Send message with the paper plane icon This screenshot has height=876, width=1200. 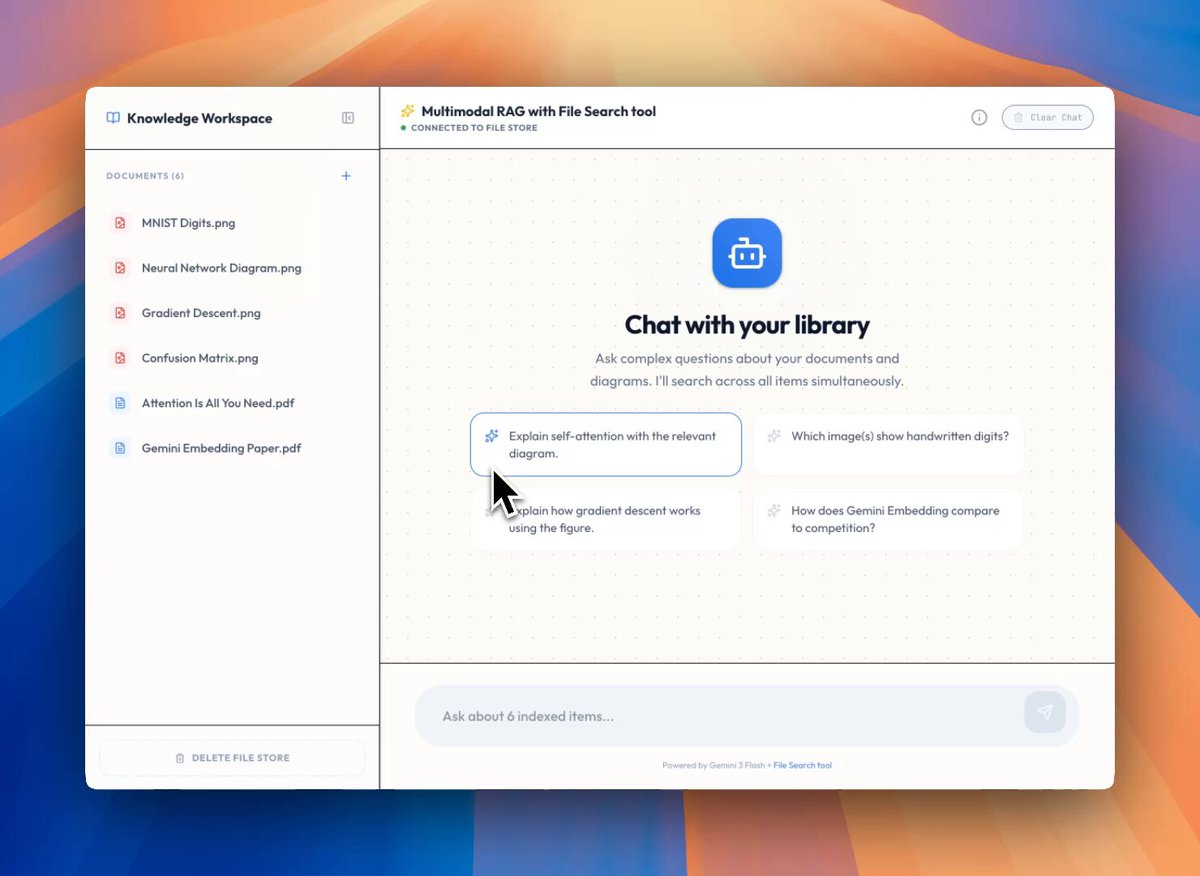[1045, 712]
